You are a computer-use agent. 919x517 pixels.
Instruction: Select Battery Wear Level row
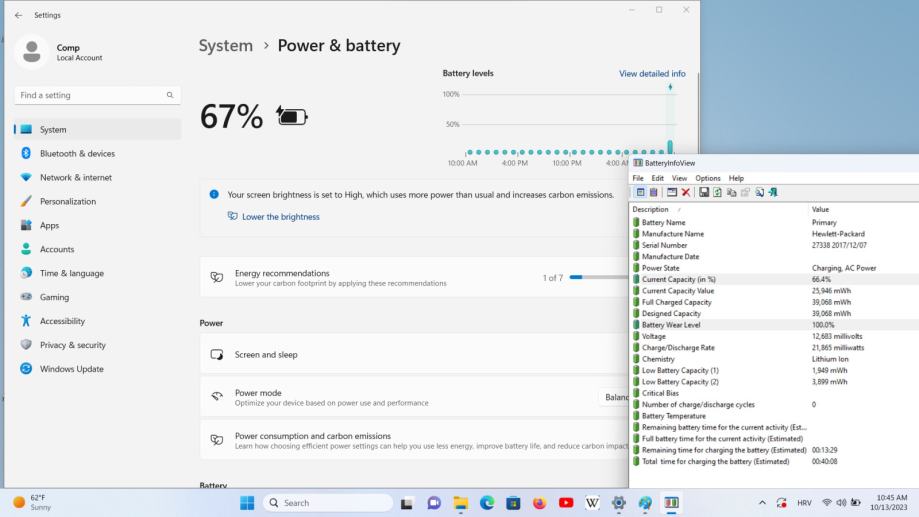coord(774,325)
